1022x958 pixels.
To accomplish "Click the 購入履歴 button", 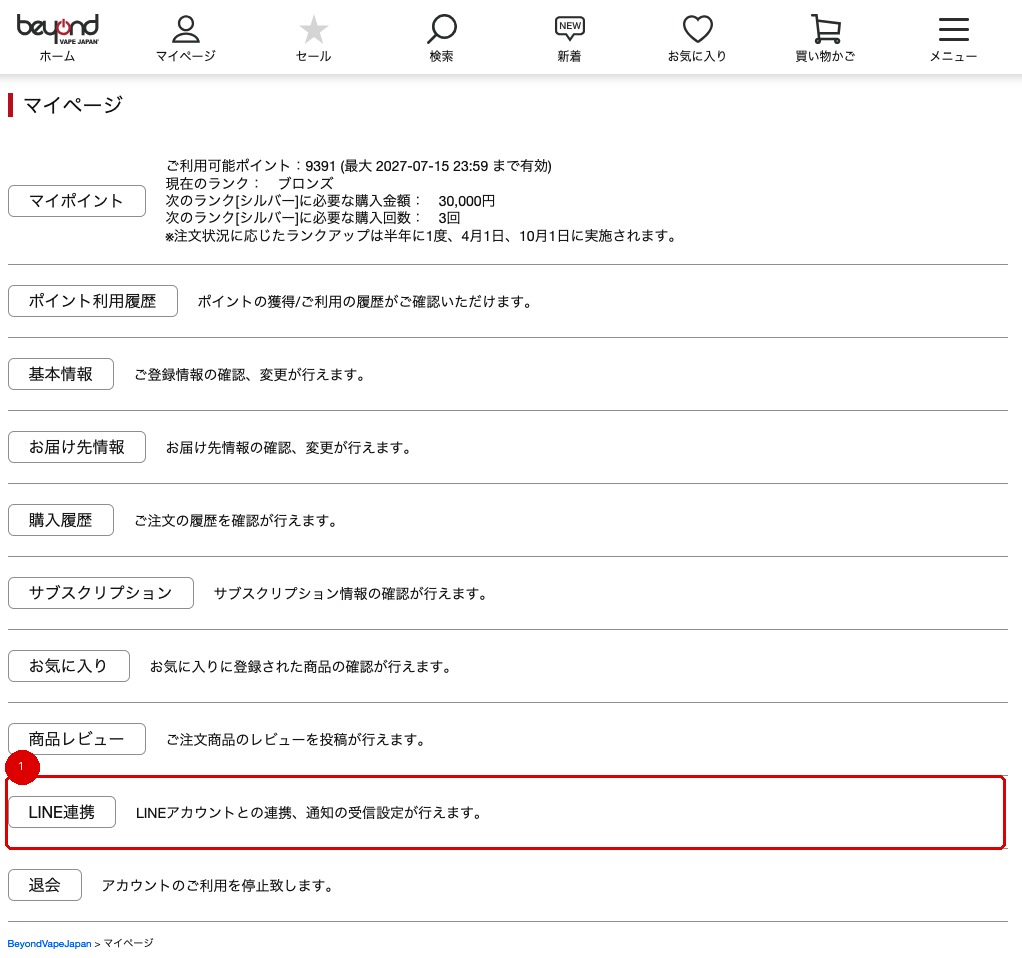I will tap(61, 520).
